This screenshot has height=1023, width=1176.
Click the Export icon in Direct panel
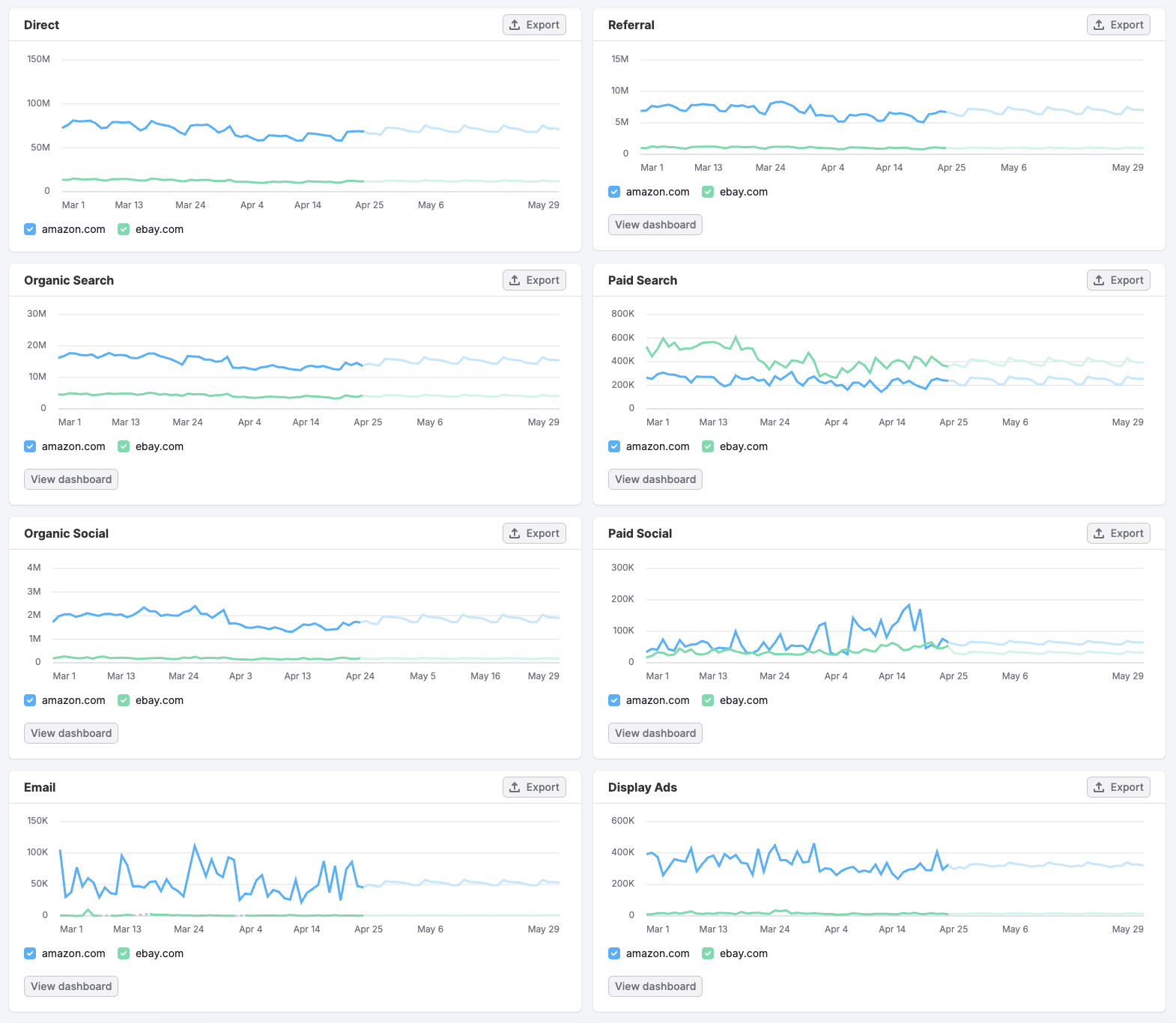coord(515,25)
